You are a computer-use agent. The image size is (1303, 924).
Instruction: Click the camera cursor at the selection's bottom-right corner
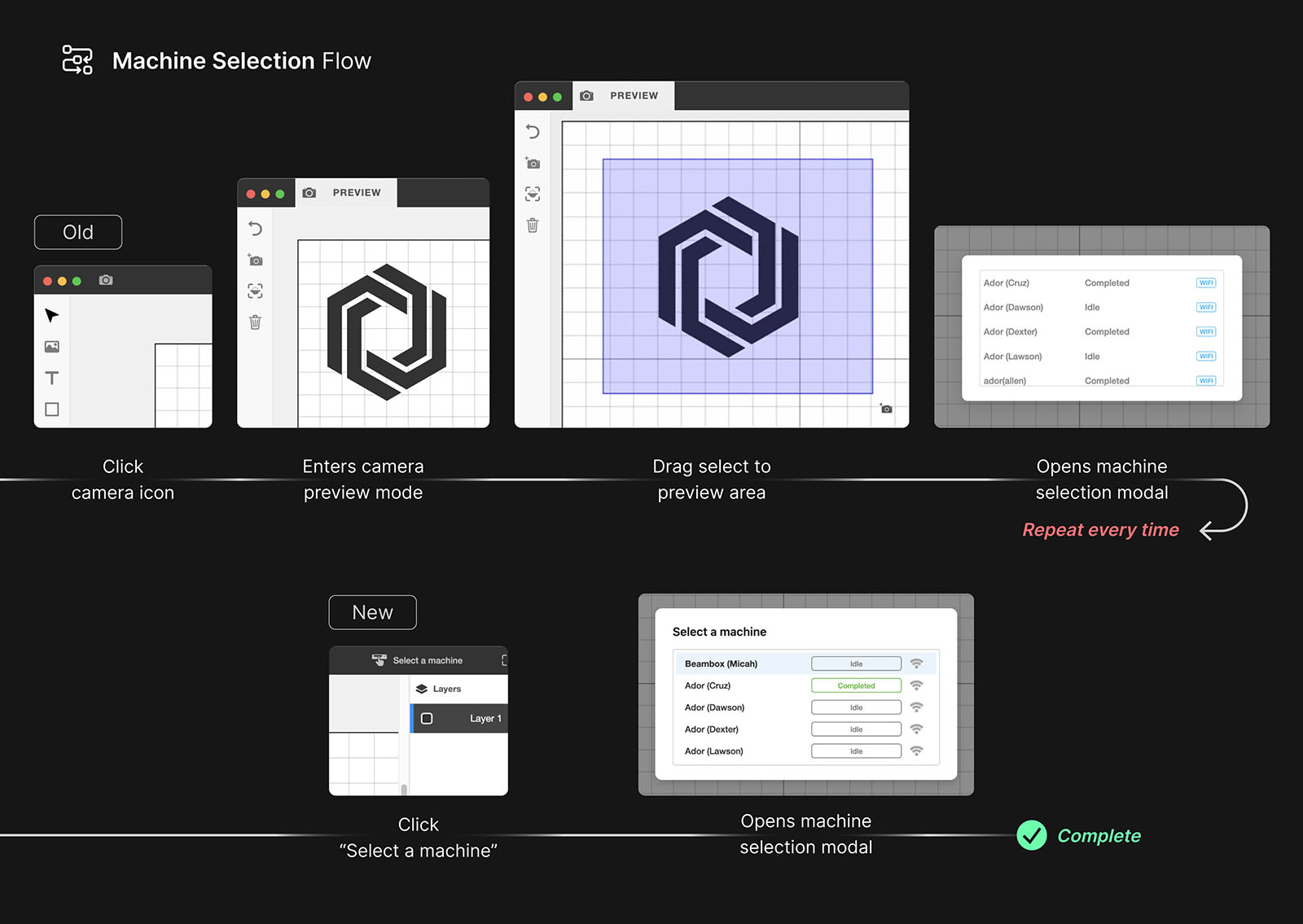886,408
